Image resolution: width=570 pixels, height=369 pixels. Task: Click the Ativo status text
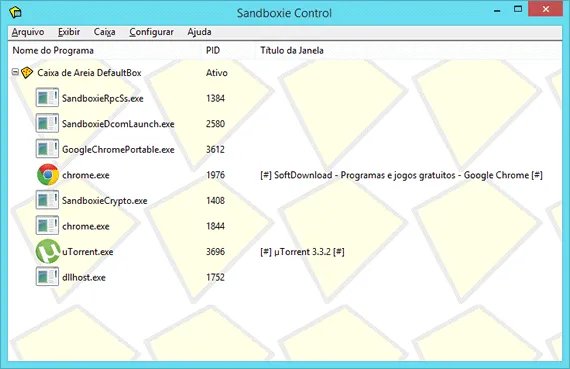click(x=217, y=73)
